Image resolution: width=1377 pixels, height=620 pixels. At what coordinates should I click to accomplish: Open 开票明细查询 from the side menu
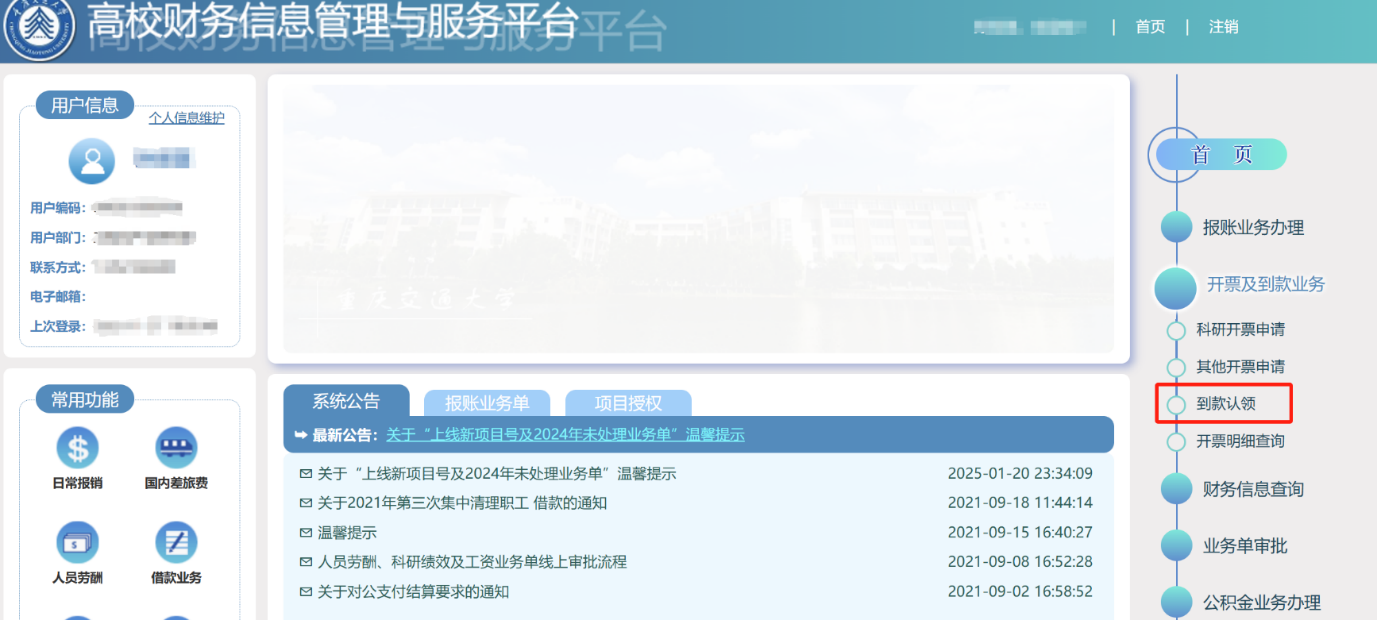pos(1240,441)
